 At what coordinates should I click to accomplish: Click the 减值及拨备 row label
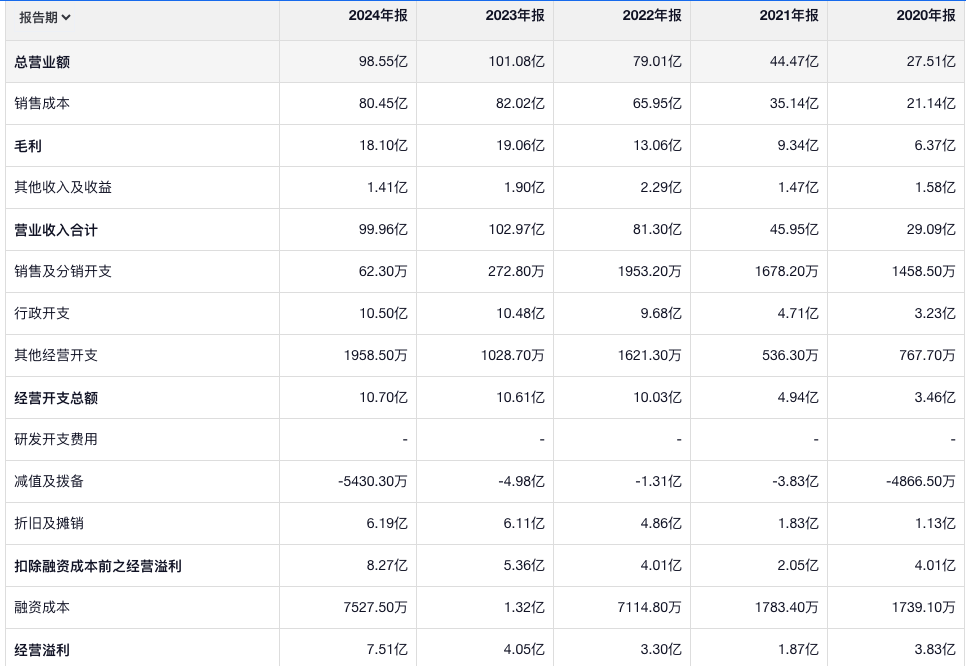49,482
